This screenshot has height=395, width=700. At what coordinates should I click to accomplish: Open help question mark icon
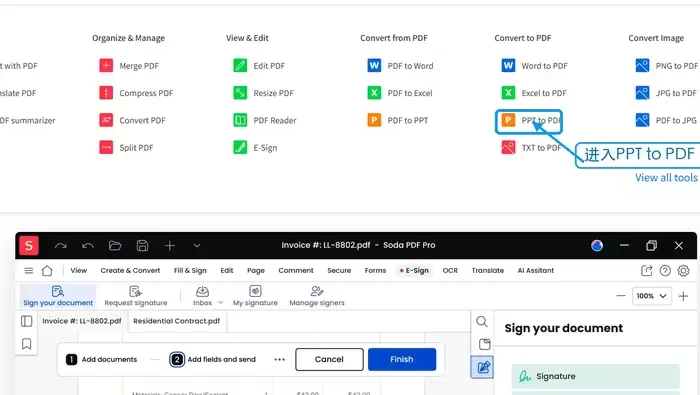click(x=665, y=270)
